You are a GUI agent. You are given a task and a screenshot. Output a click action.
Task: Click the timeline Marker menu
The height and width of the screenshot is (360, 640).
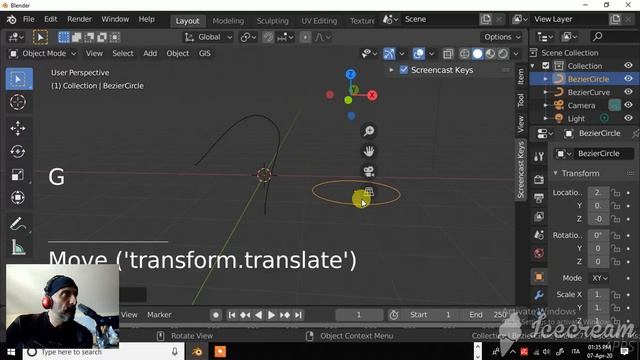click(159, 315)
